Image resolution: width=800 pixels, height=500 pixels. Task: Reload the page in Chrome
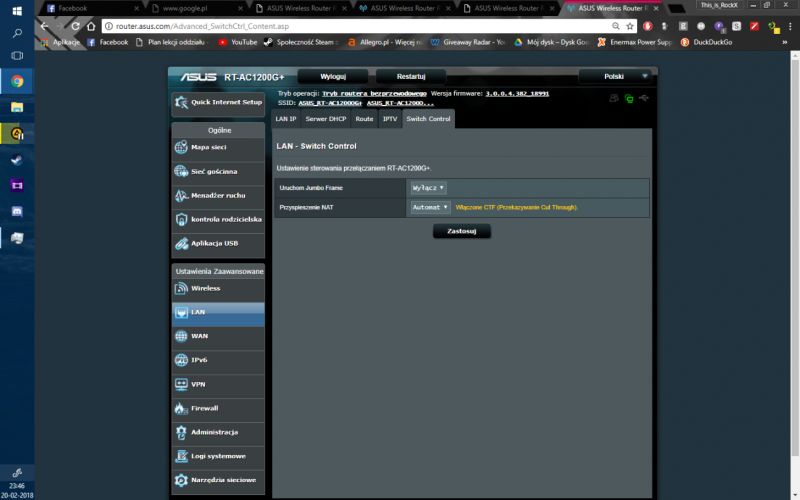click(x=76, y=26)
